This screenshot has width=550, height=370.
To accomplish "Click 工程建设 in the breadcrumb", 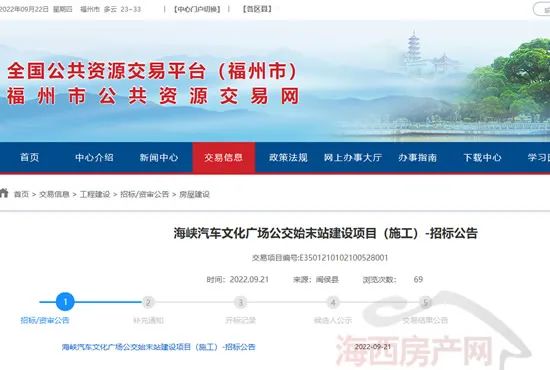I will tap(95, 194).
